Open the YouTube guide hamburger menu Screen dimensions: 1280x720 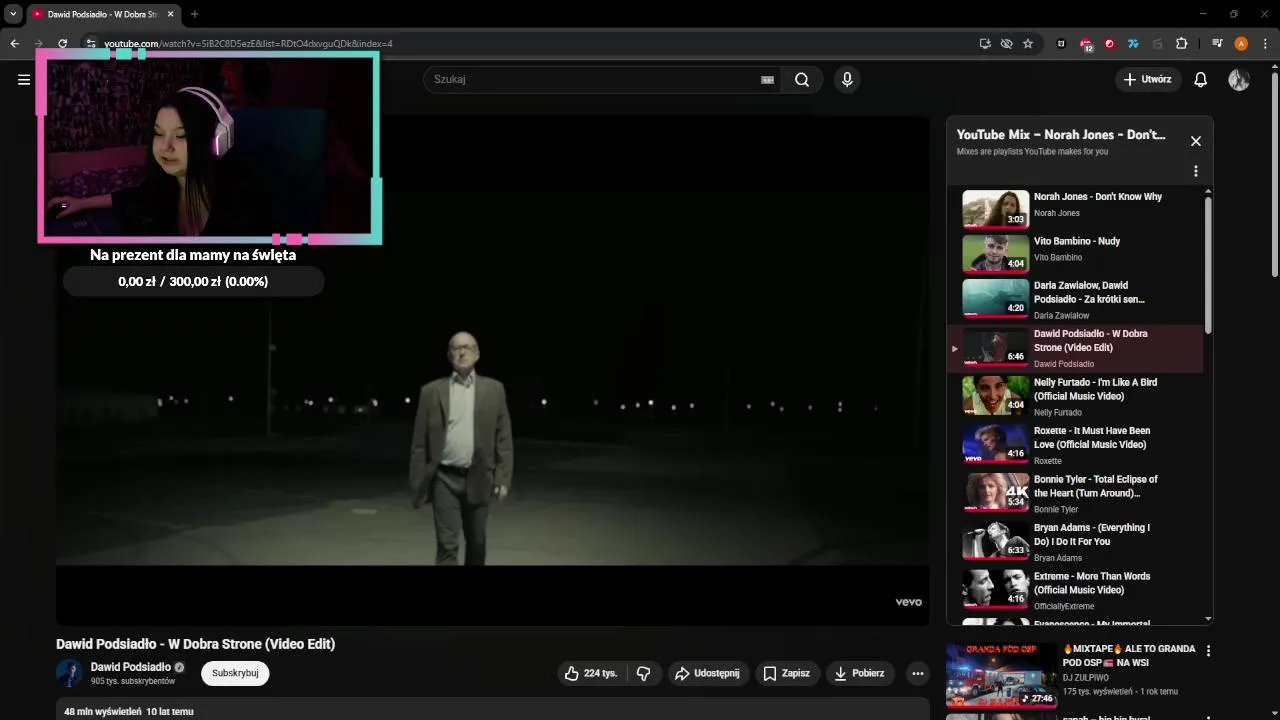[x=24, y=80]
